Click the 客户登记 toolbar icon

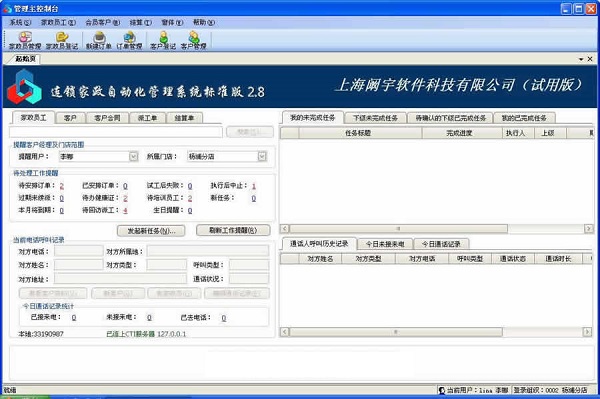click(163, 40)
